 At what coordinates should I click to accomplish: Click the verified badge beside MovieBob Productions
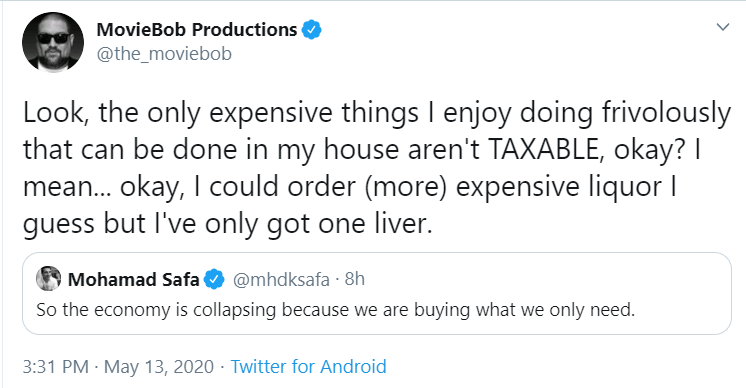[312, 30]
